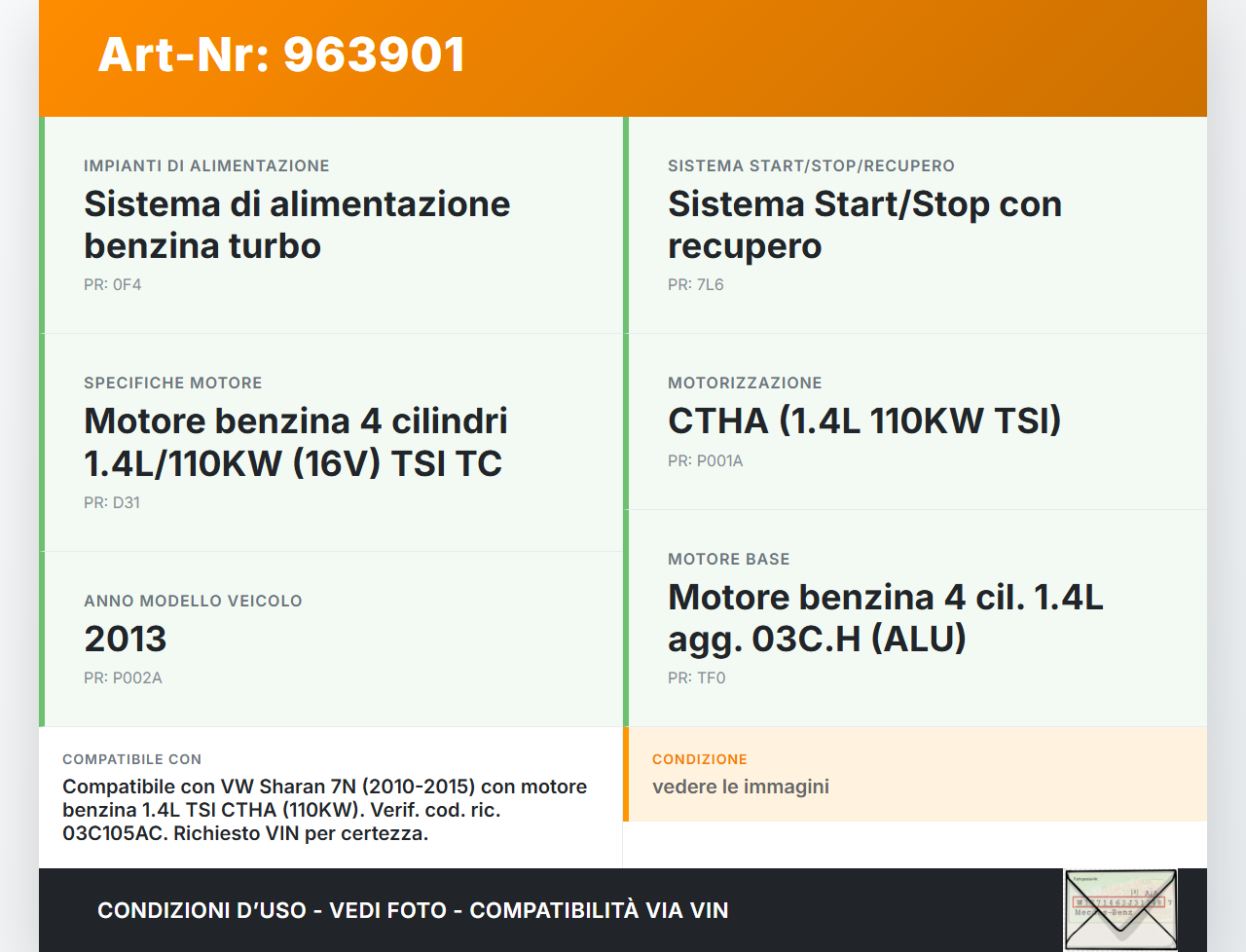Click the Art-Nr: 963901 header title
Viewport: 1246px width, 952px height.
281,55
